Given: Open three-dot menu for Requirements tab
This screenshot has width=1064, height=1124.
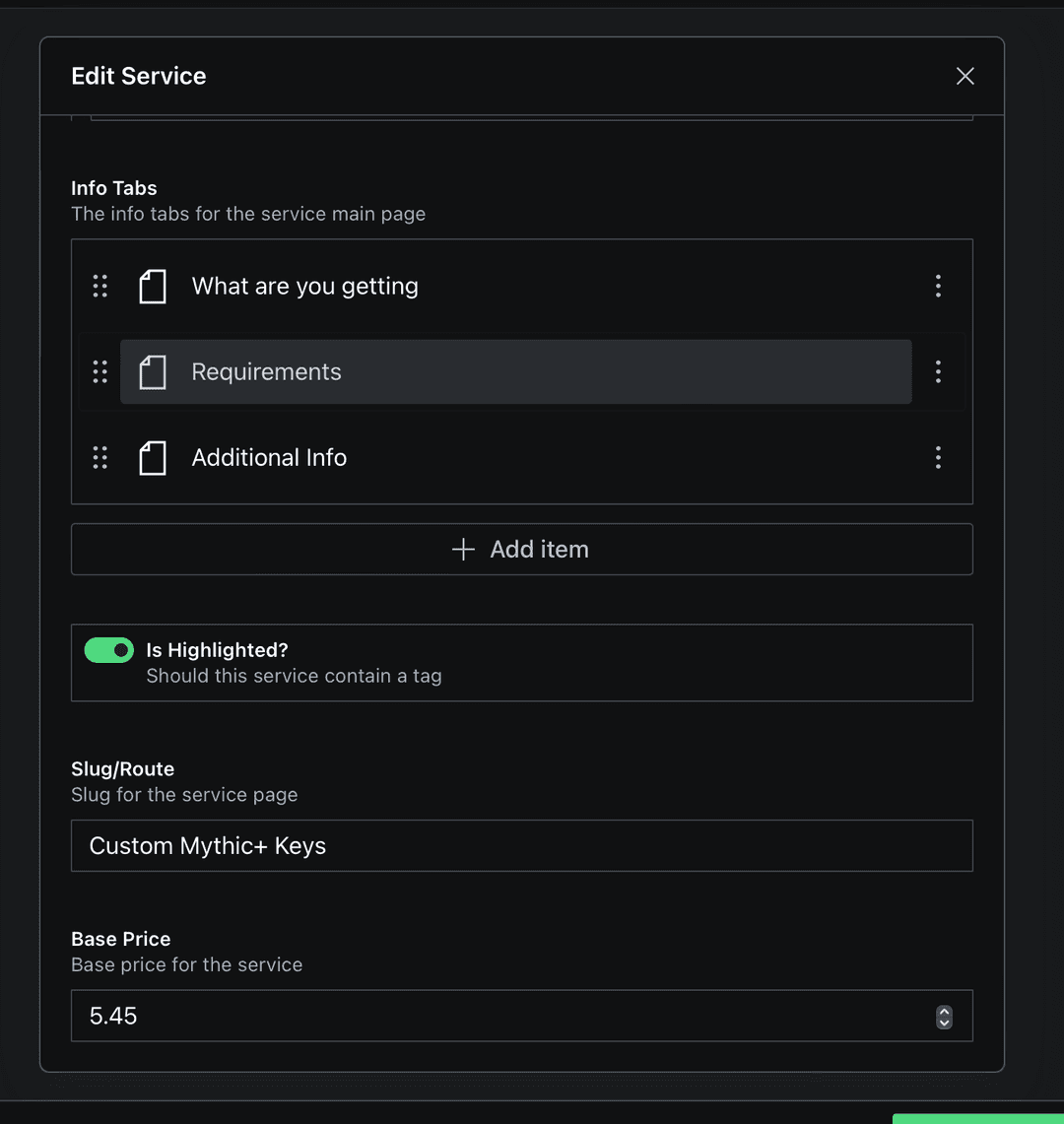Looking at the screenshot, I should click(x=938, y=371).
